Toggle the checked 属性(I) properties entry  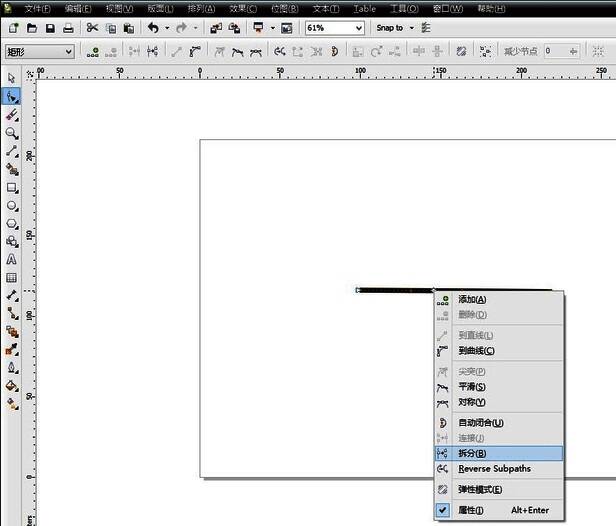click(470, 510)
